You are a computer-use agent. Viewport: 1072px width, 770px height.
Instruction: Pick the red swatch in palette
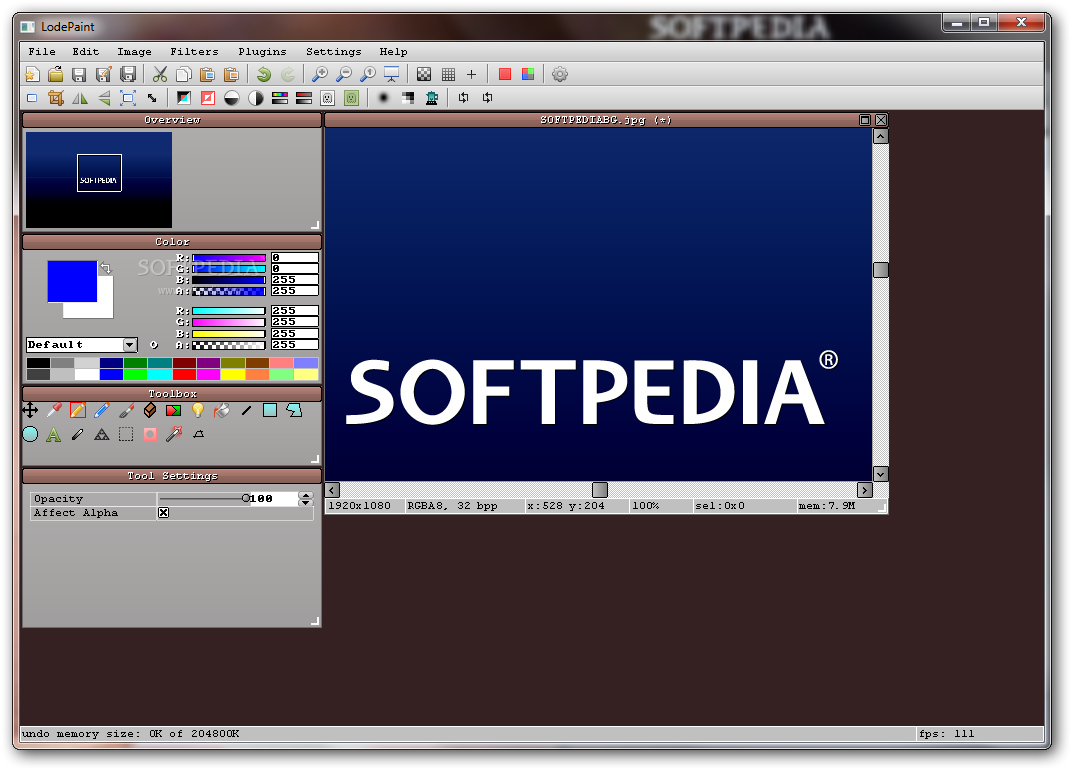coord(185,375)
